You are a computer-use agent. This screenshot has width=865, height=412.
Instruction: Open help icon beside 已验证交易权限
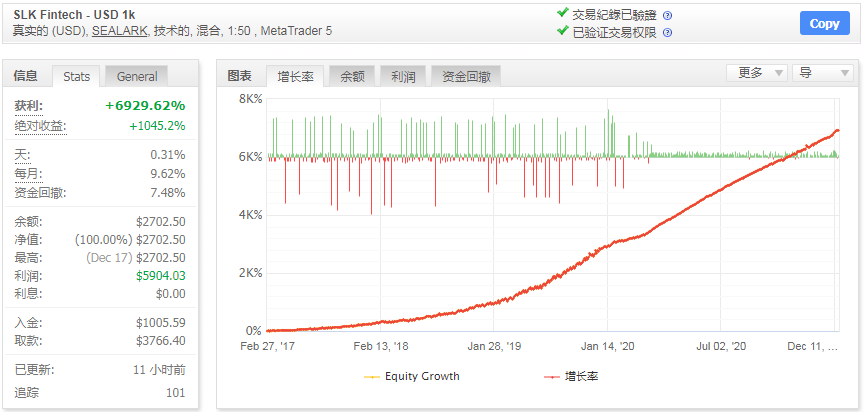(x=667, y=33)
